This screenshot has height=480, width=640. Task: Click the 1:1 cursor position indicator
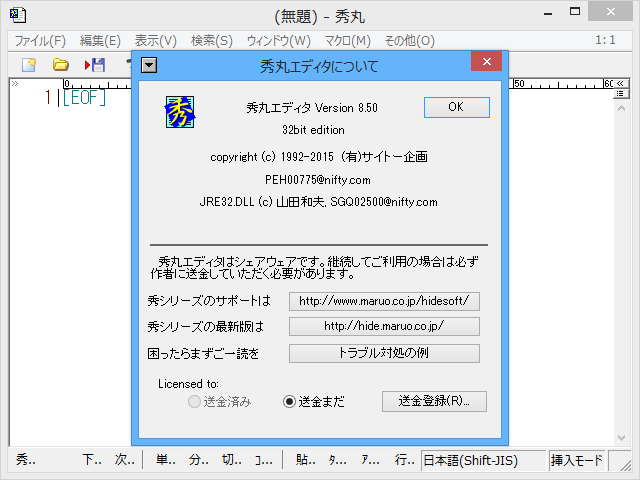tap(605, 40)
